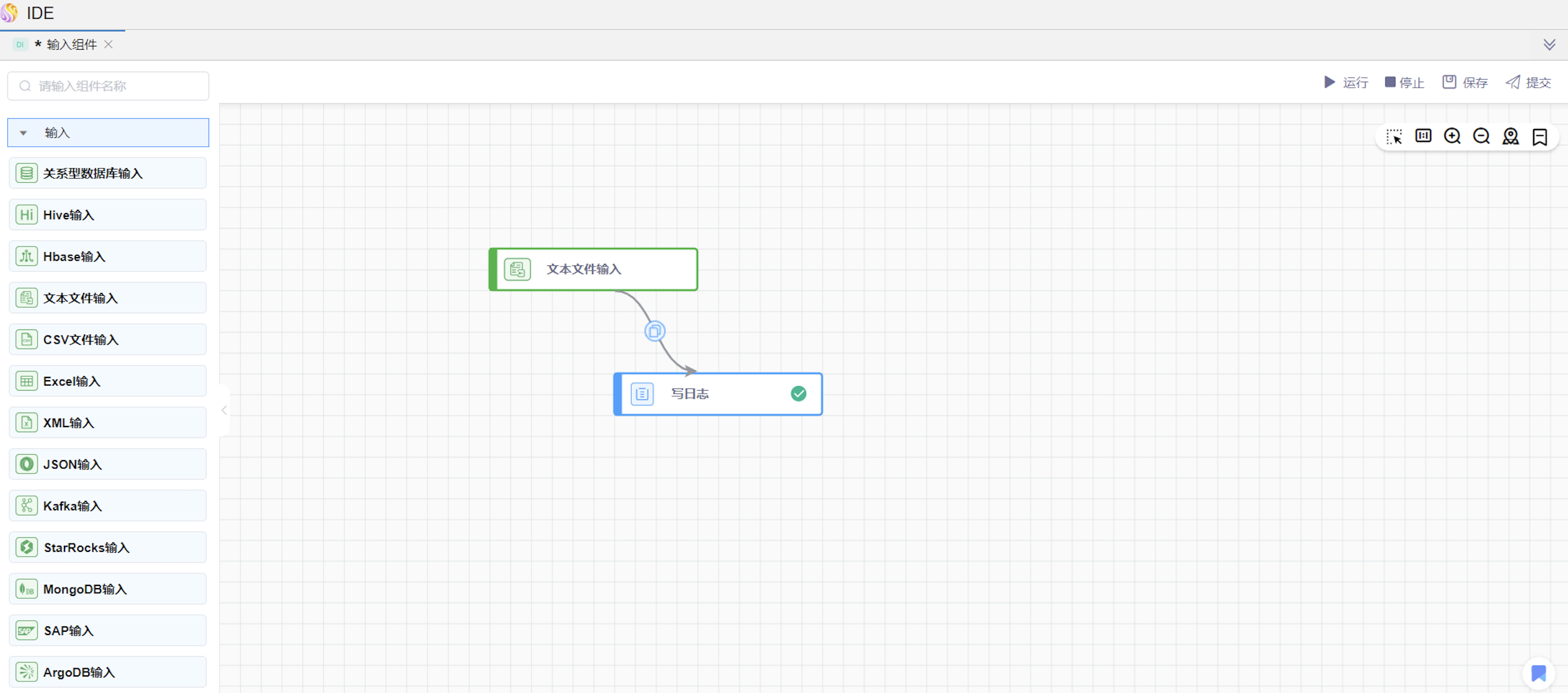Submit the workflow with 提交
Viewport: 1568px width, 693px height.
pos(1528,82)
